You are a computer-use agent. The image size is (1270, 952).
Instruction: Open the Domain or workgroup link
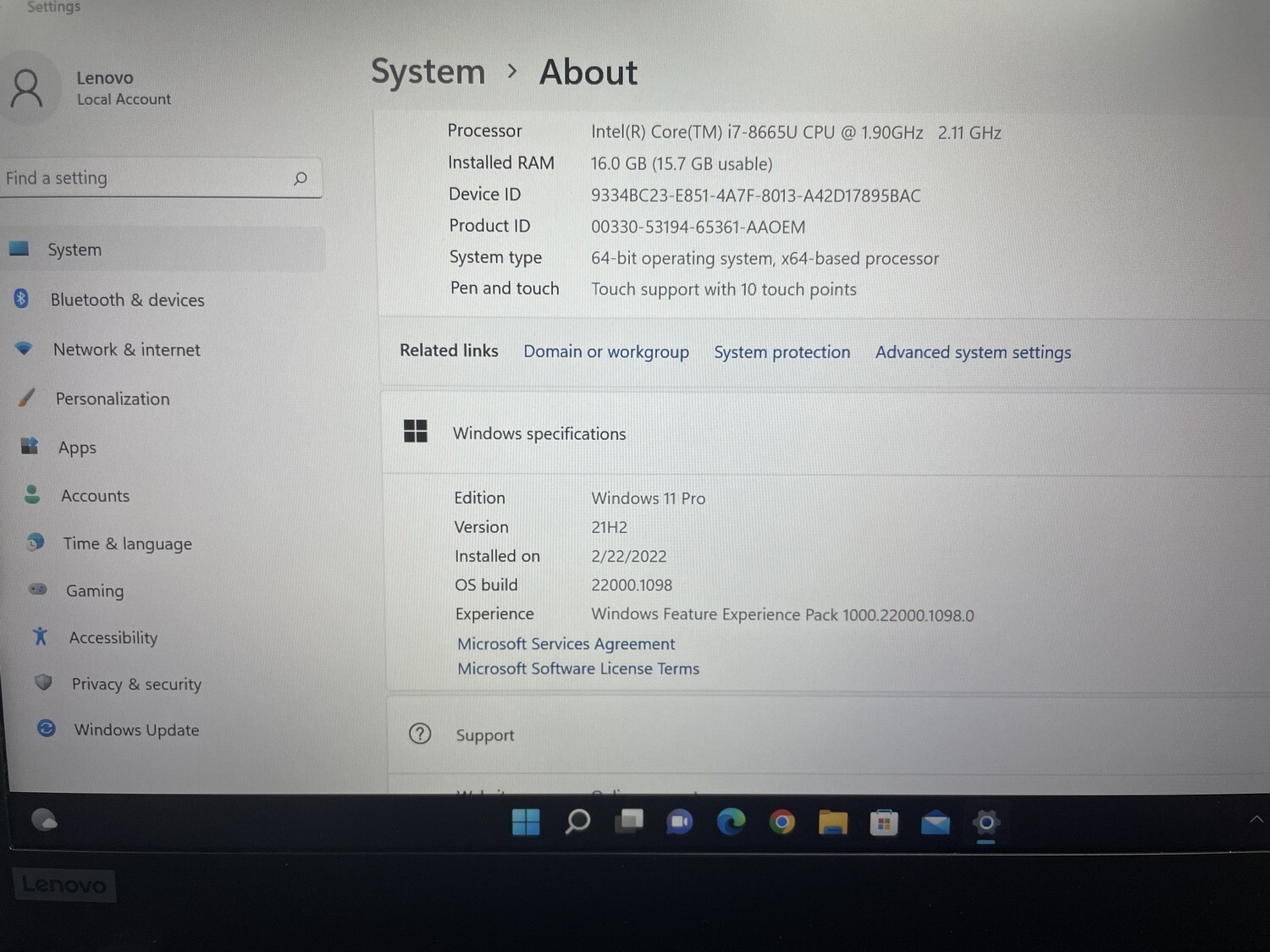(x=606, y=351)
